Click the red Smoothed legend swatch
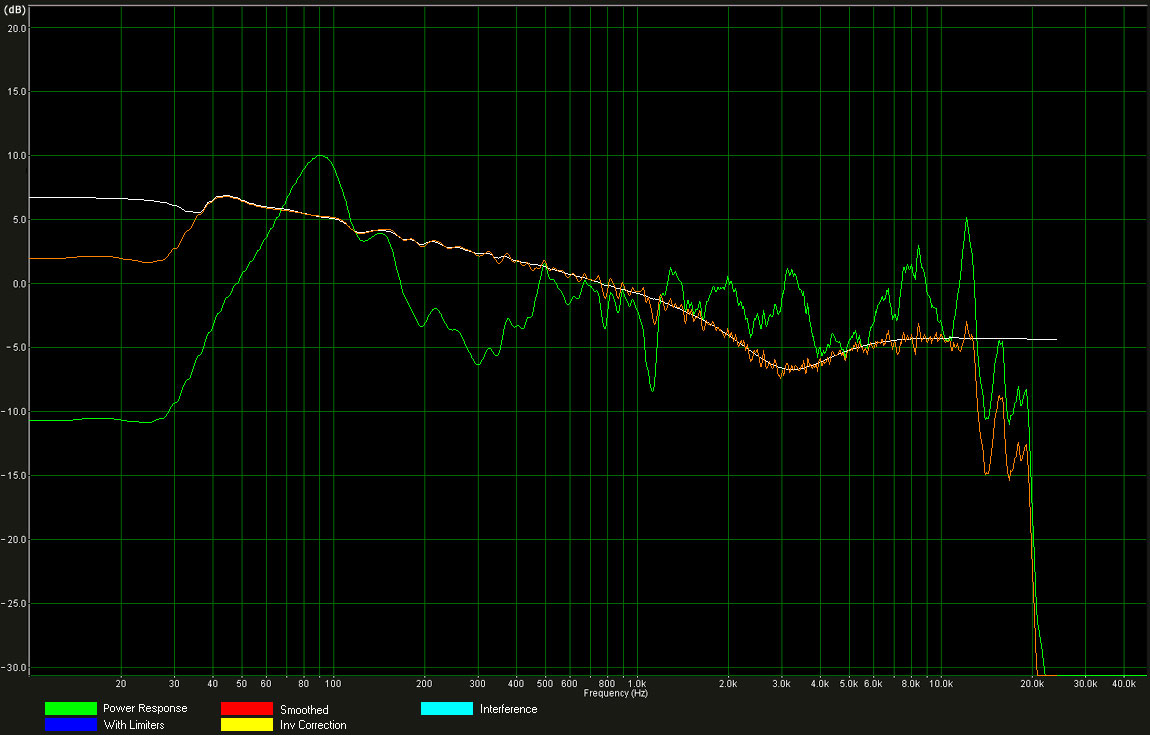Screen dimensions: 1150x735 click(246, 708)
